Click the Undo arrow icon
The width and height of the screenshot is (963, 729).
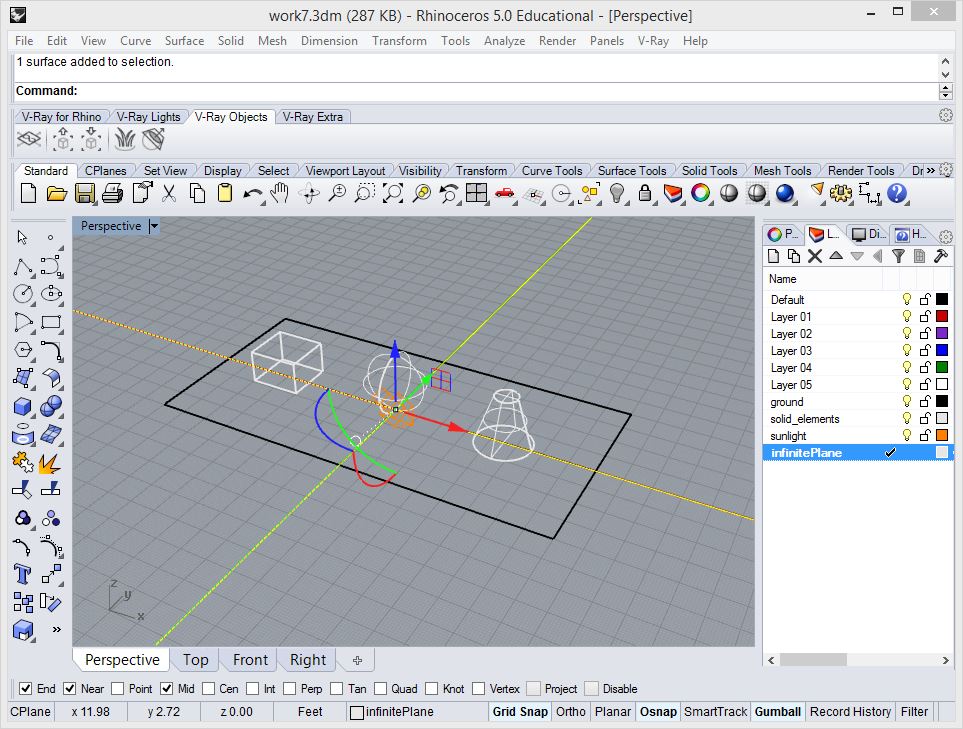click(x=252, y=194)
